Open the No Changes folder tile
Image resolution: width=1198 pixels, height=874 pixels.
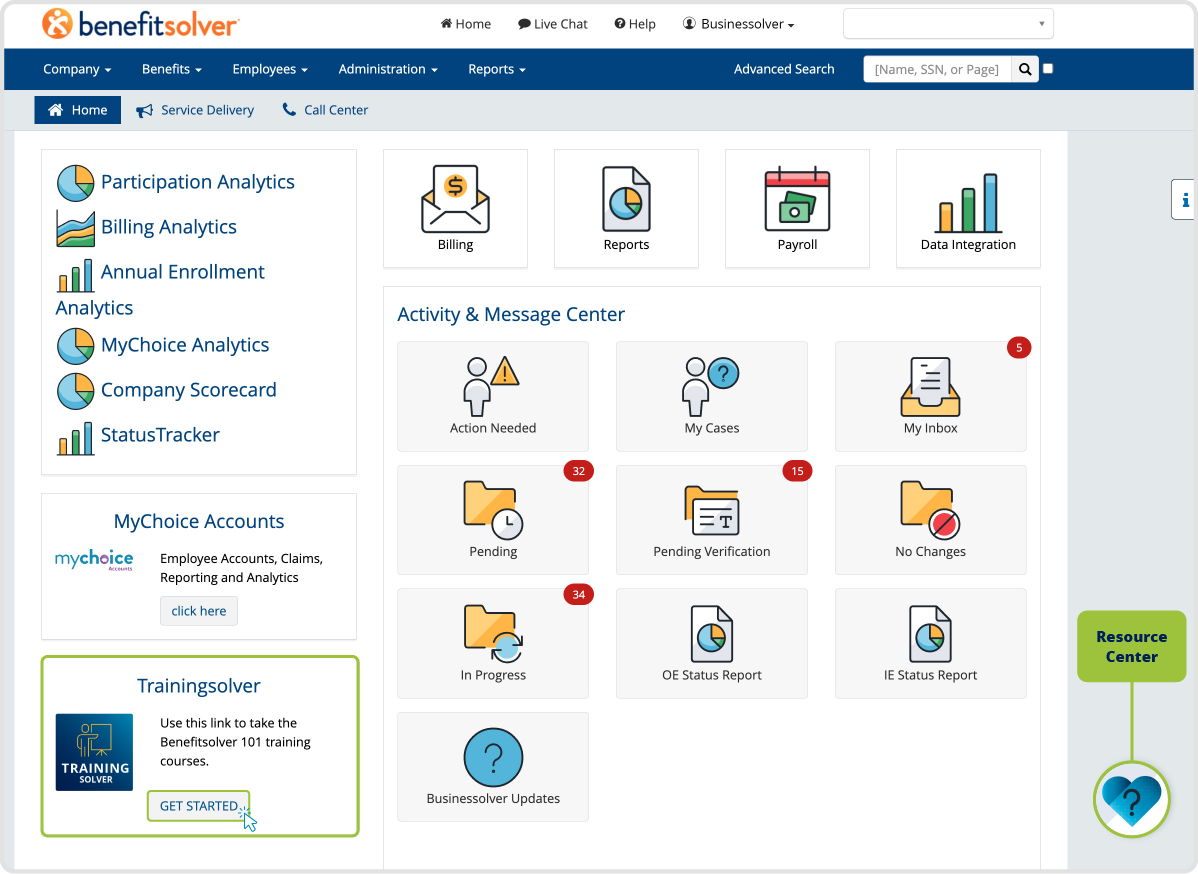(931, 520)
